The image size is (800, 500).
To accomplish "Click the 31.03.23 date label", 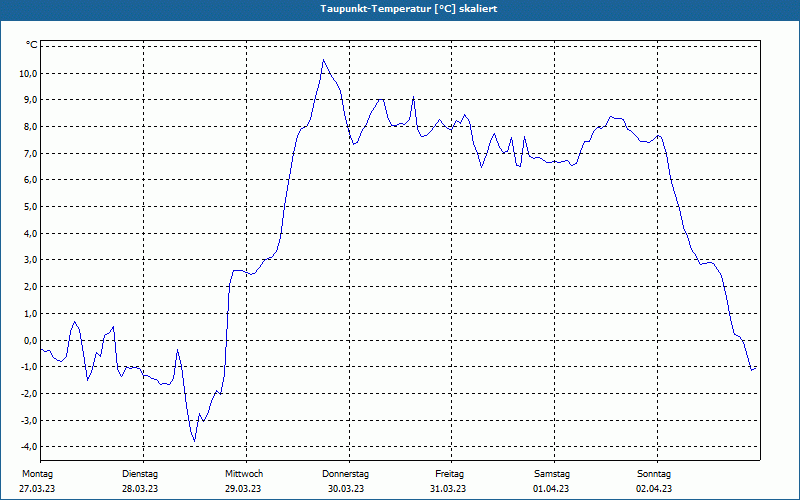I will [448, 489].
